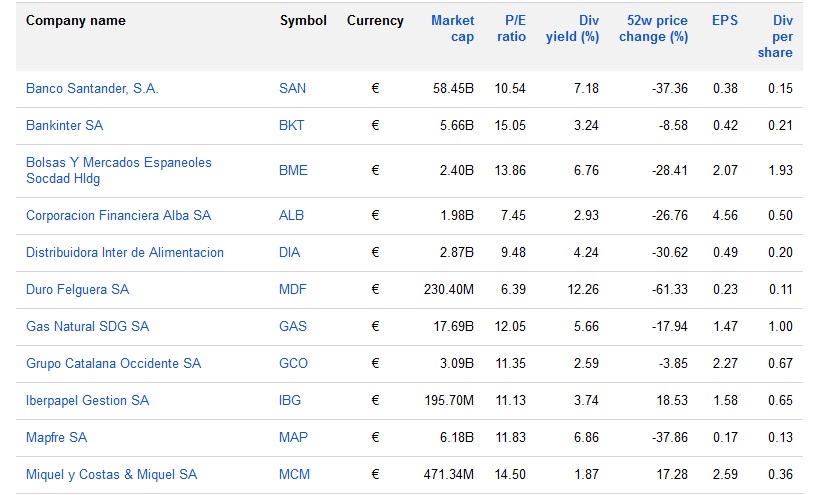Sort by Div per share column
Viewport: 819px width, 495px height.
(x=782, y=36)
